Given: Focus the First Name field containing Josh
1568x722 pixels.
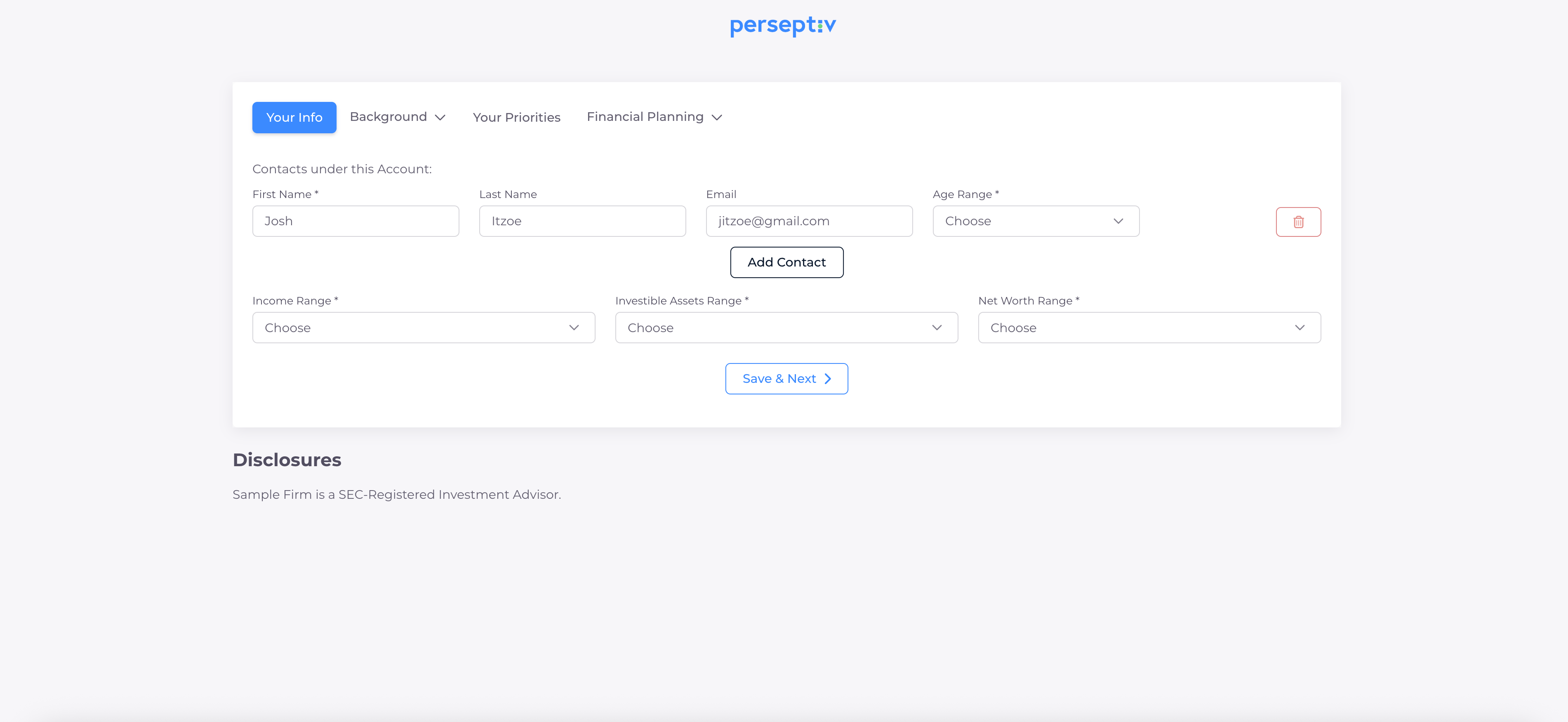Looking at the screenshot, I should coord(356,221).
